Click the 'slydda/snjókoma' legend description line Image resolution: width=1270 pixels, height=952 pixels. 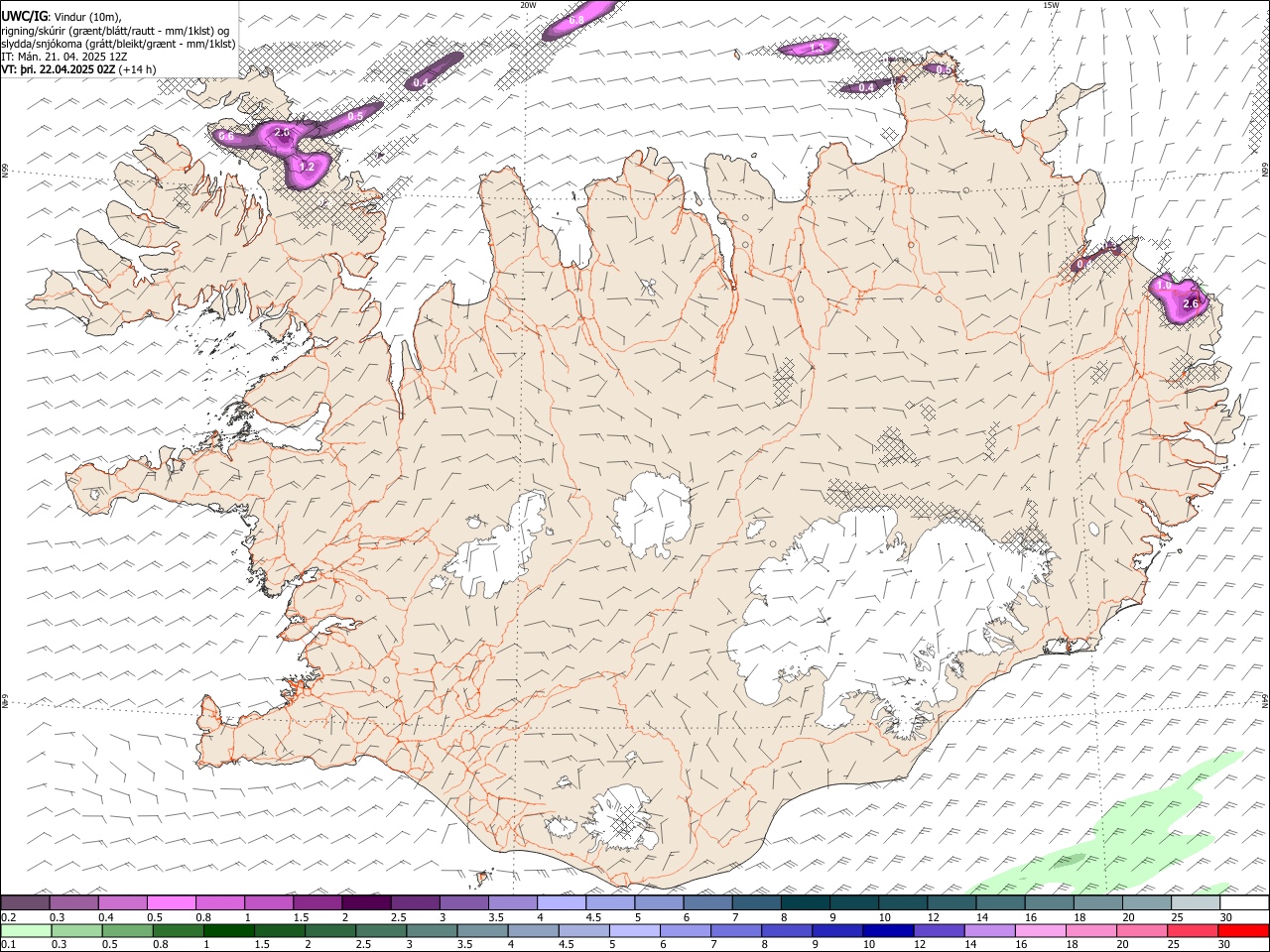119,44
